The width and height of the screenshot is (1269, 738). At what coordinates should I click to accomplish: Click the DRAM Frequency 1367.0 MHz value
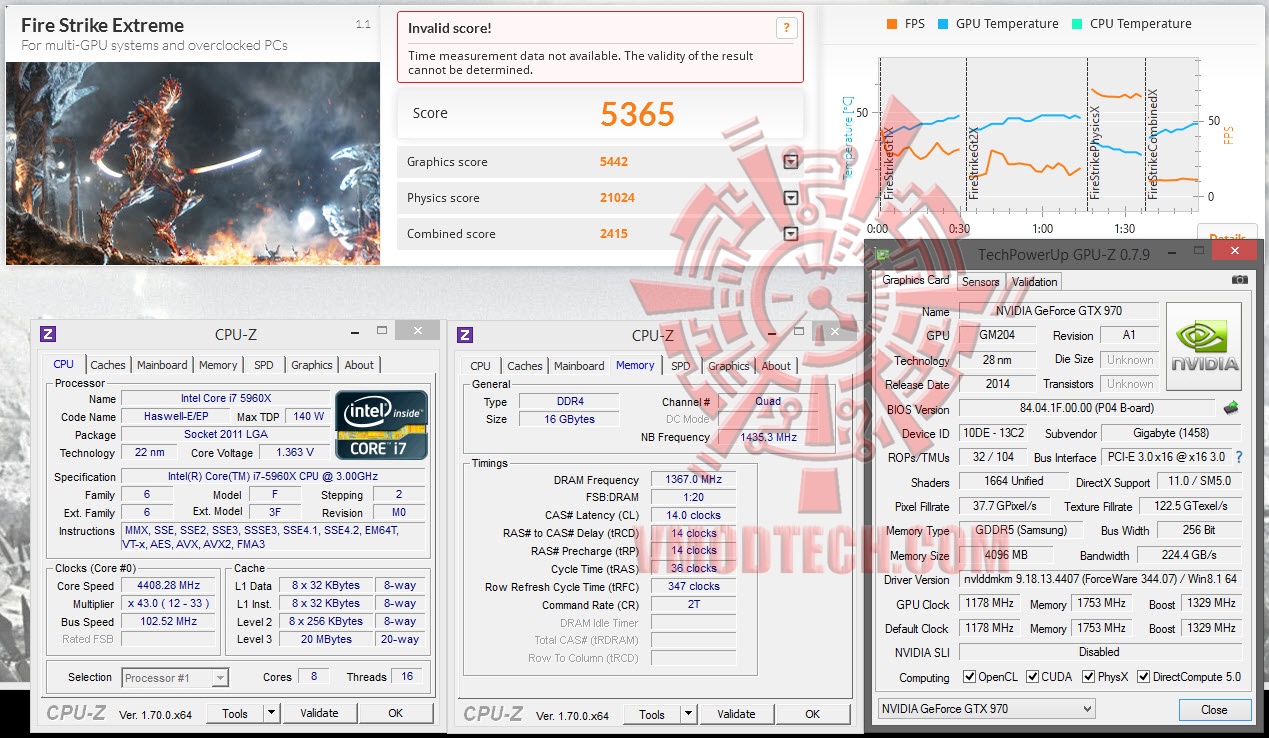coord(693,480)
